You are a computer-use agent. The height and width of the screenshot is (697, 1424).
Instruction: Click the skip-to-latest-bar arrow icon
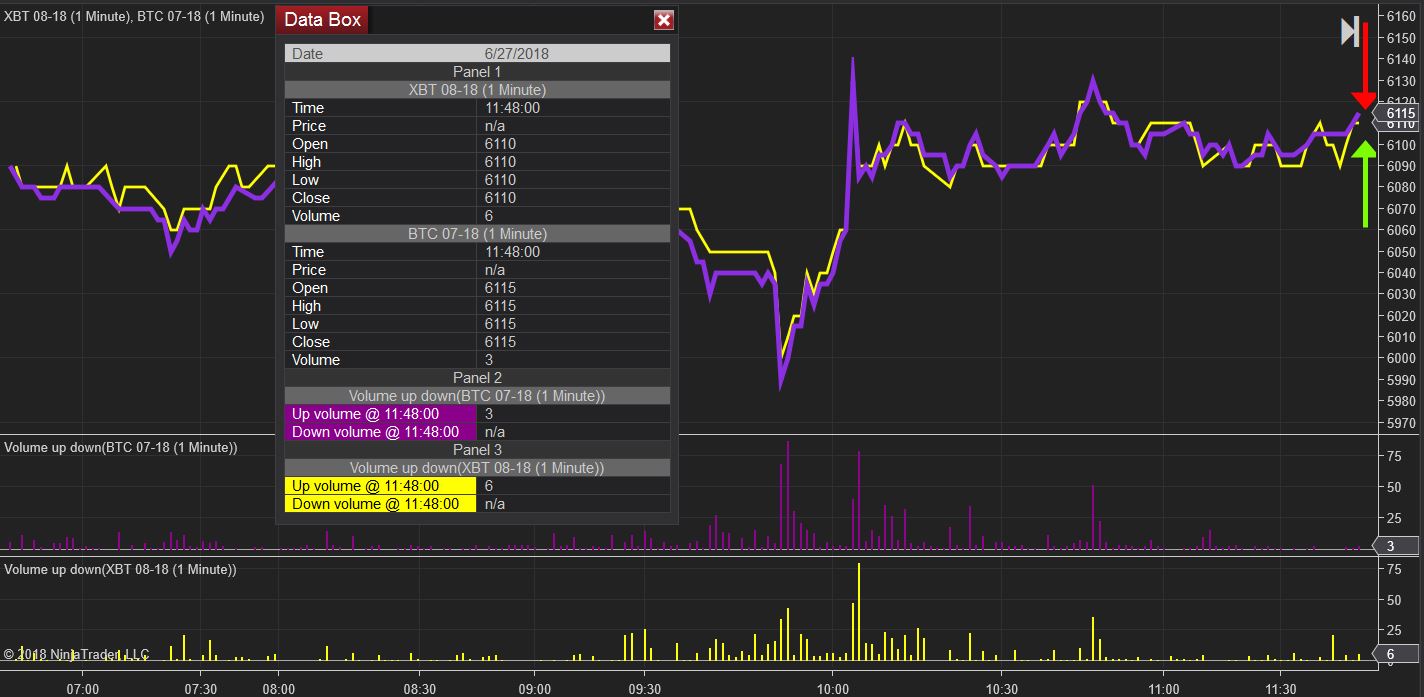[x=1350, y=32]
